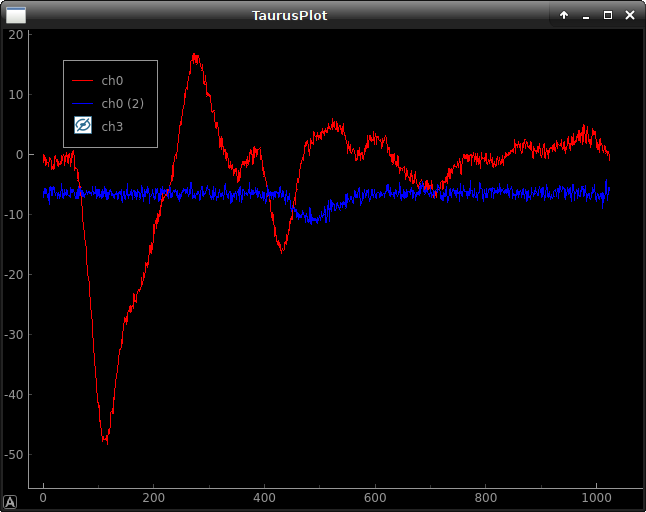Viewport: 646px width, 512px height.
Task: Click the roll-up arrow button in title bar
Action: 564,15
